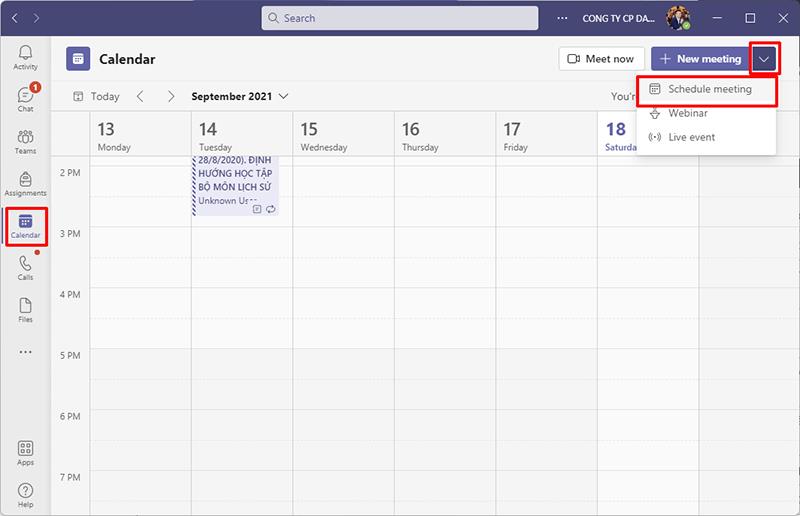Open Assignments from the sidebar

tap(25, 183)
